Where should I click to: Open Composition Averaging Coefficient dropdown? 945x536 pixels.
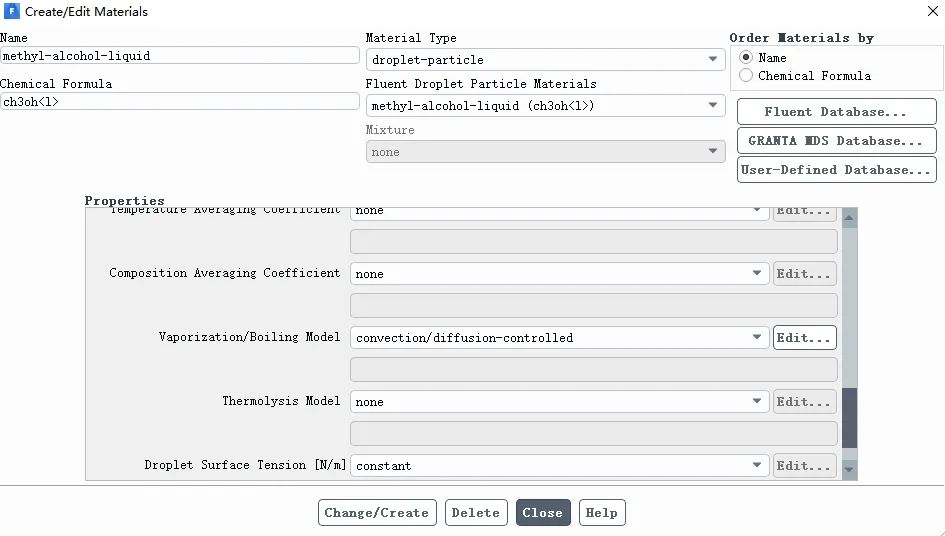559,274
